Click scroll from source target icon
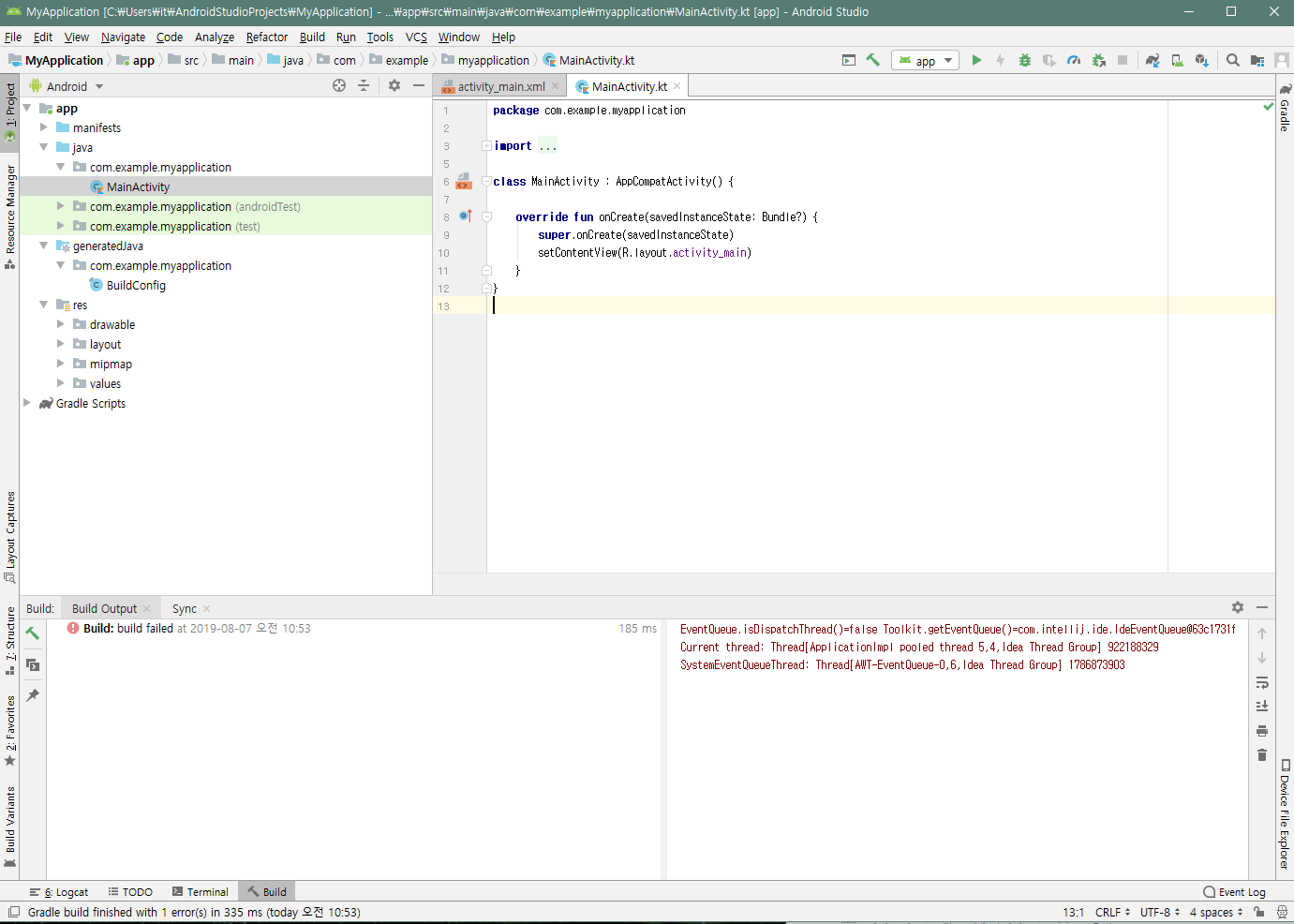 point(339,85)
